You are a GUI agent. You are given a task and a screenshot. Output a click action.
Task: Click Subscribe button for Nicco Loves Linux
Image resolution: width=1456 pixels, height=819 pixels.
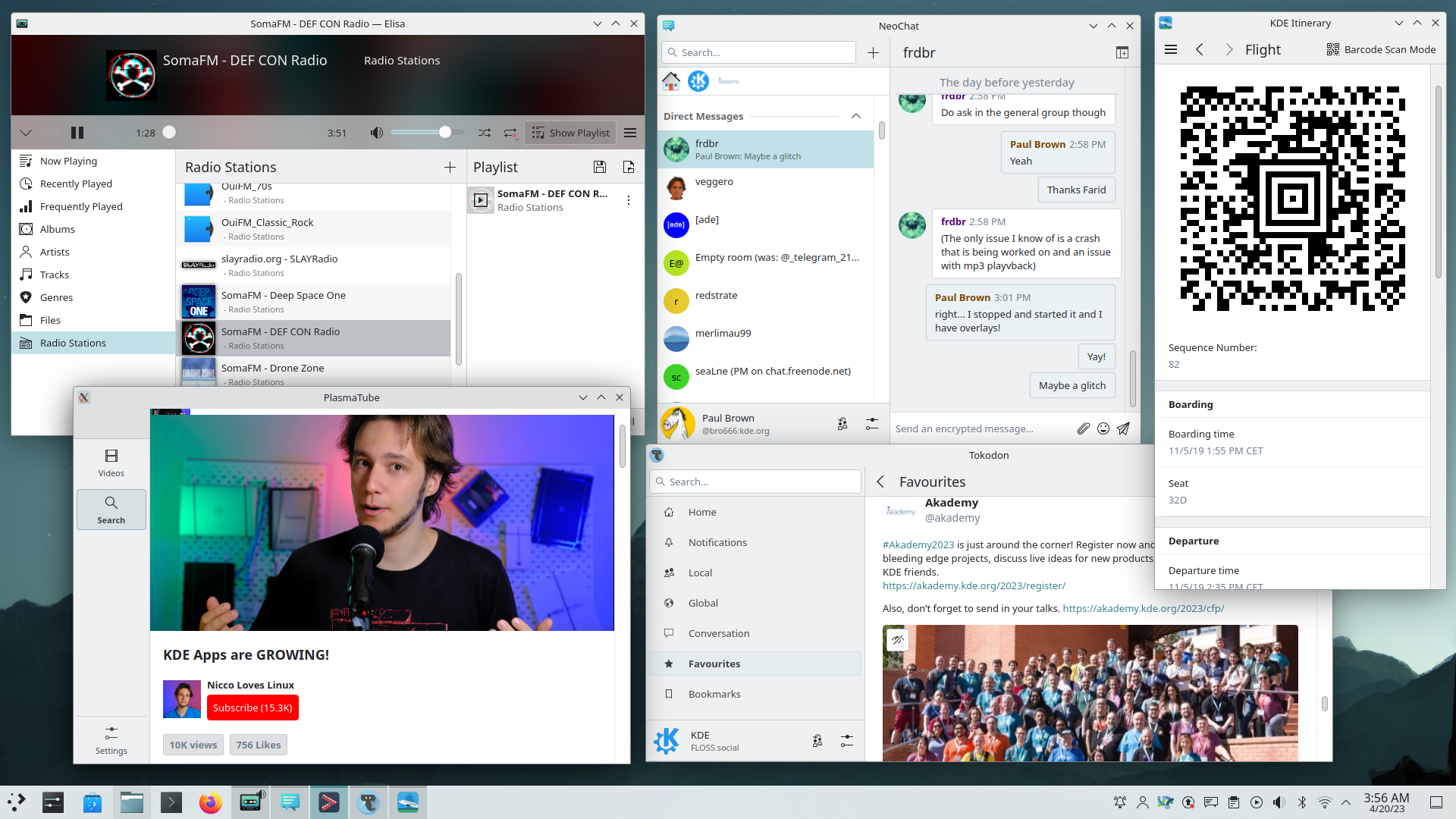coord(252,708)
